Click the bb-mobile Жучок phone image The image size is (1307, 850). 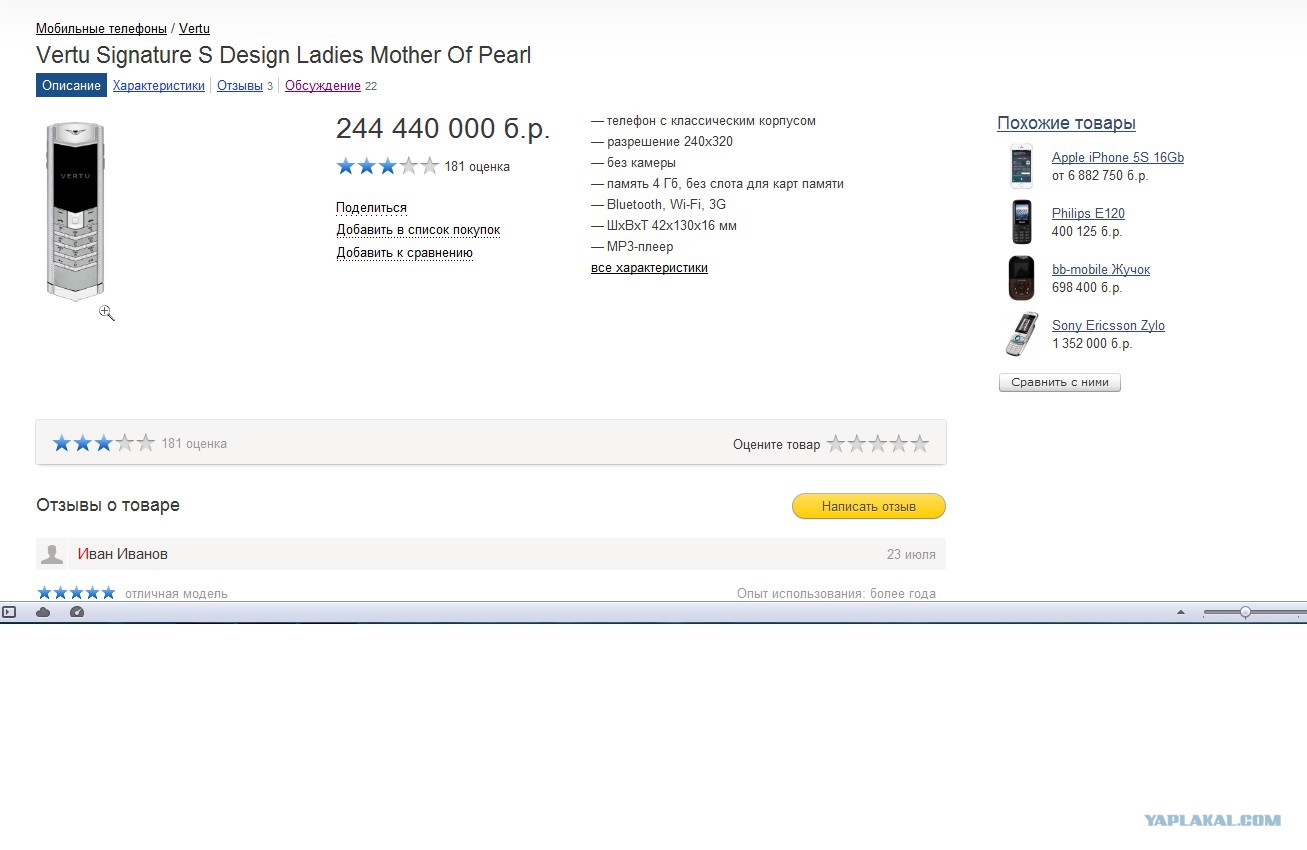[x=1020, y=278]
